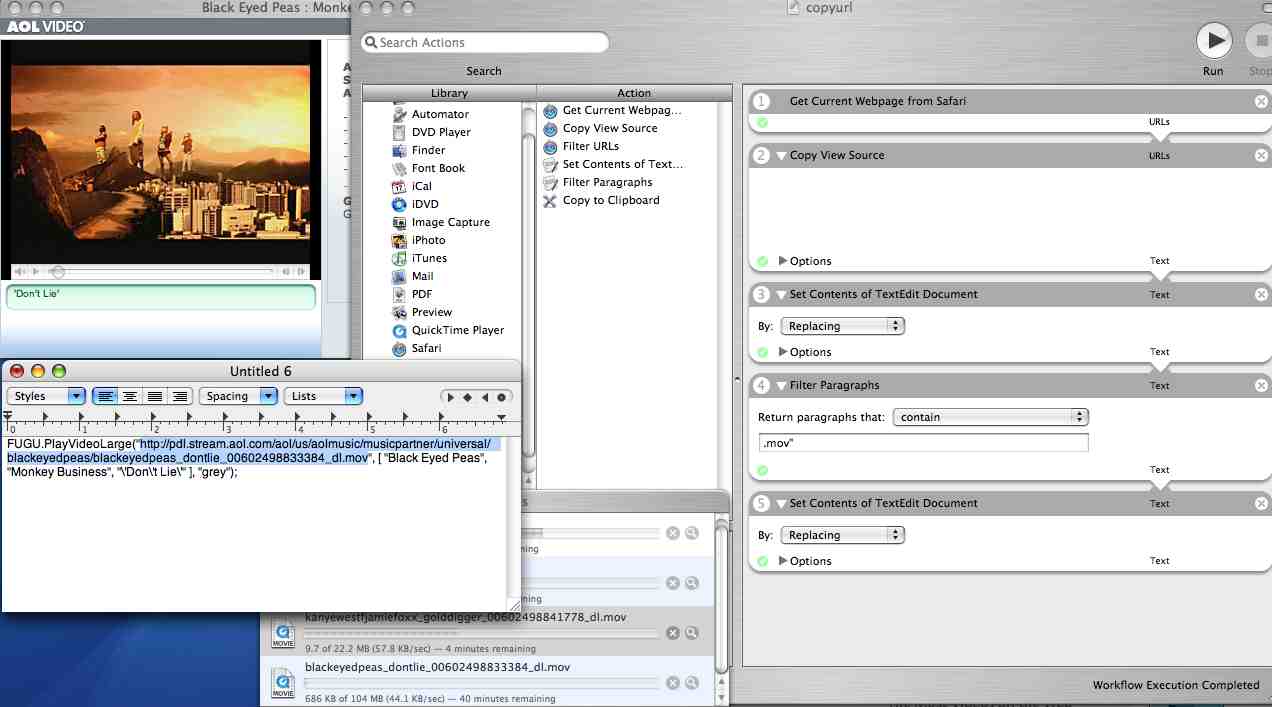
Task: Run the copyurl Automator workflow
Action: coord(1214,41)
